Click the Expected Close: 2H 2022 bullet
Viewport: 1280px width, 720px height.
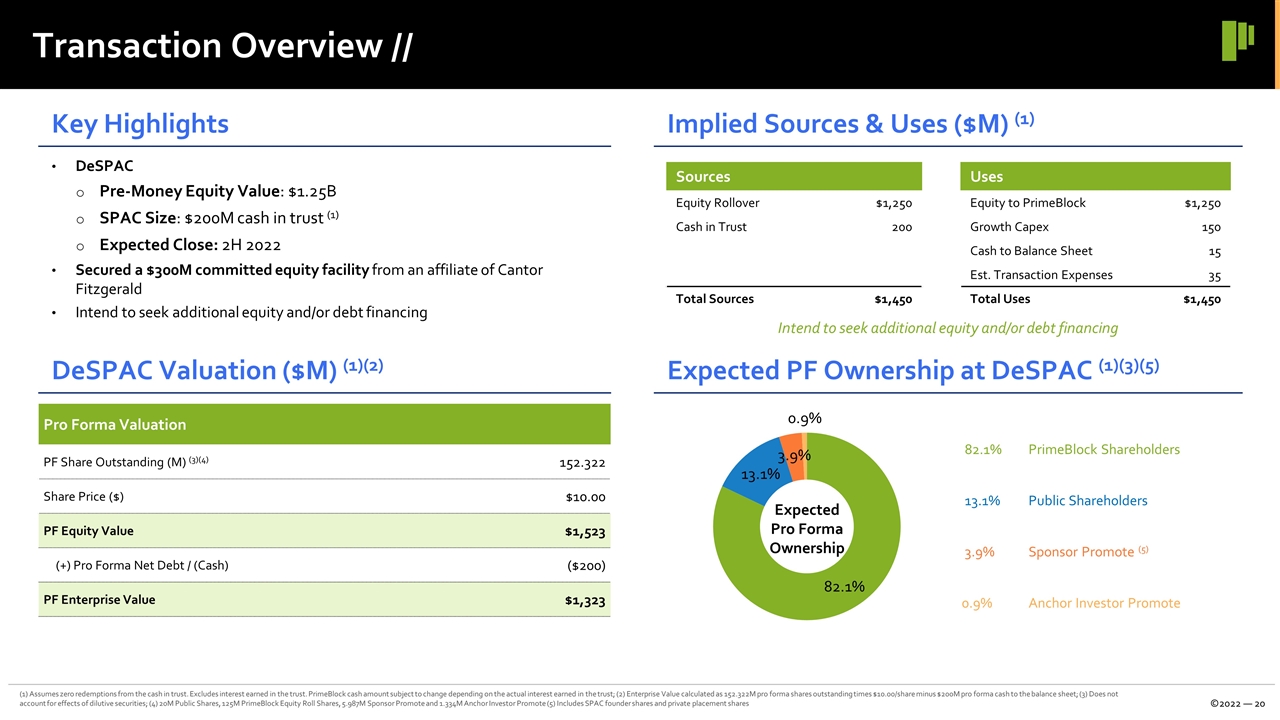[x=190, y=245]
